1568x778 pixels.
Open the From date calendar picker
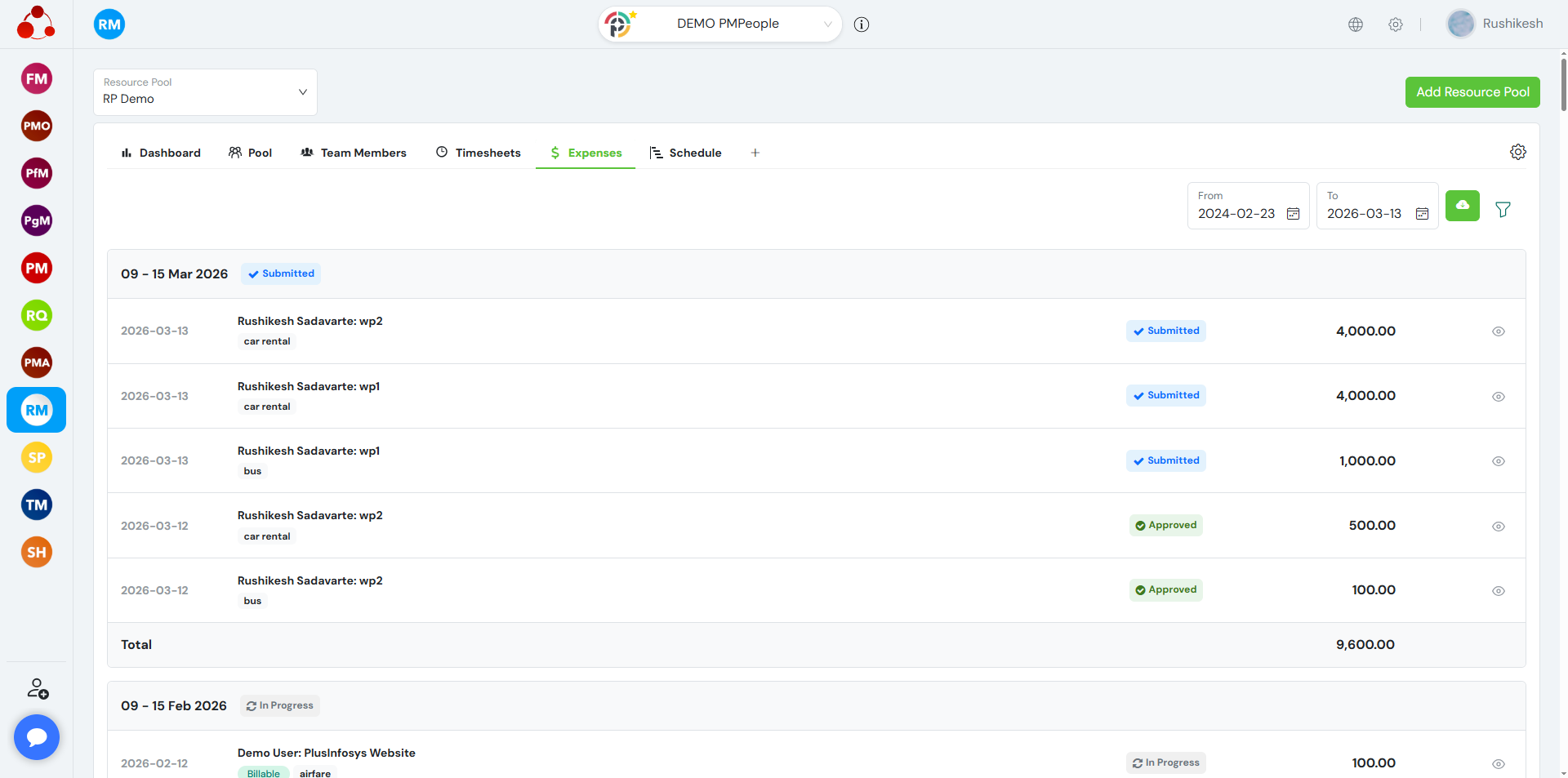[x=1293, y=214]
